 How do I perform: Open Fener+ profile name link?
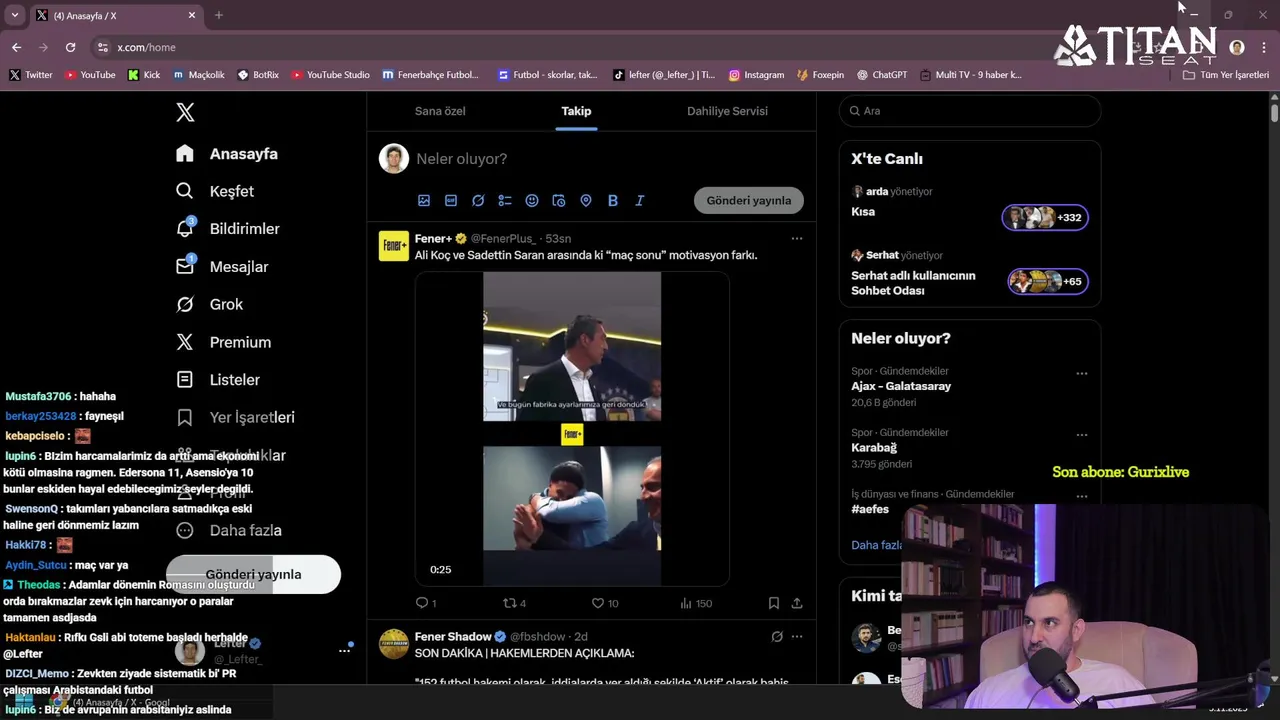pyautogui.click(x=433, y=238)
